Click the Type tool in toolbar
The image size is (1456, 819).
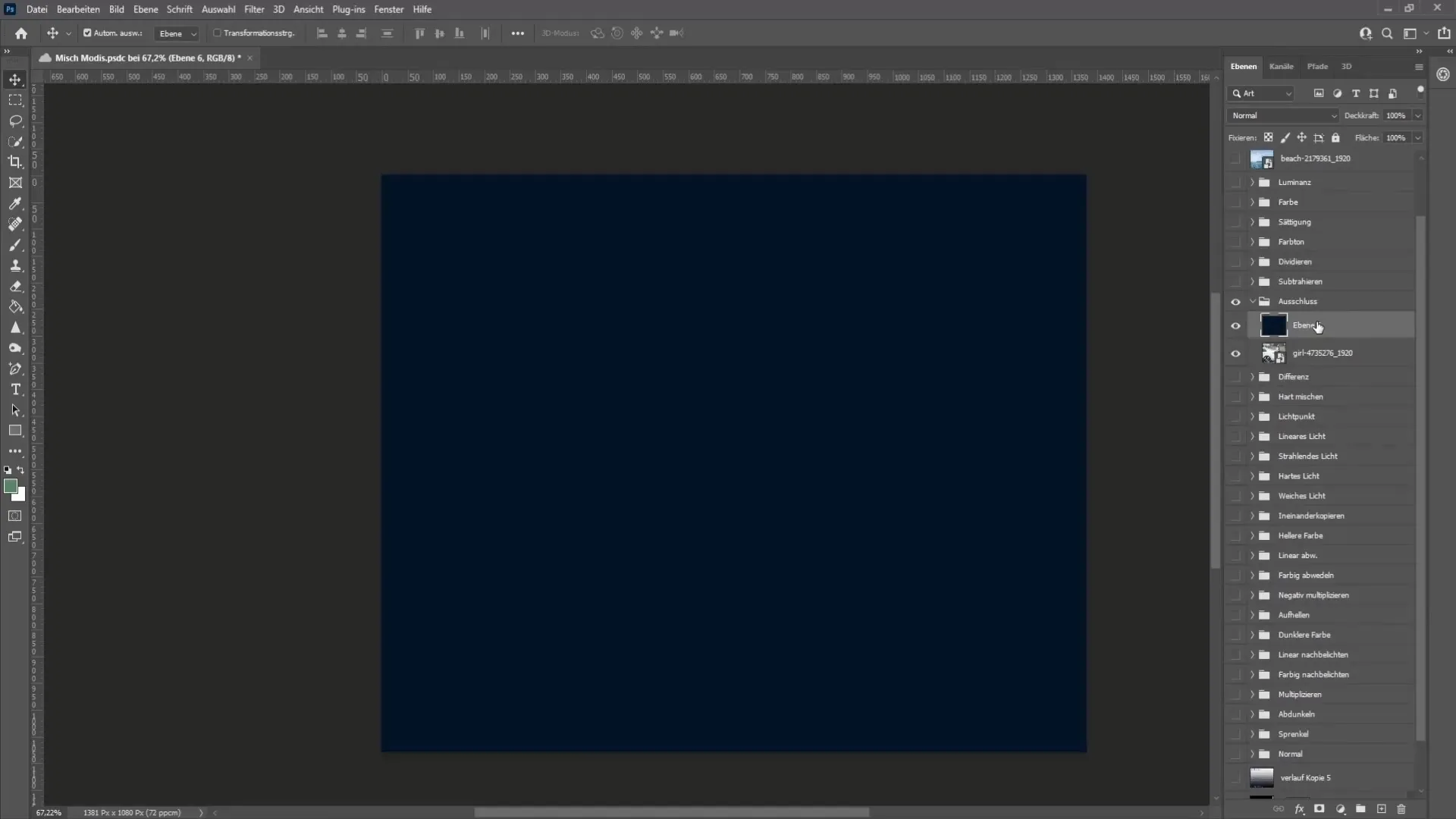(x=15, y=389)
